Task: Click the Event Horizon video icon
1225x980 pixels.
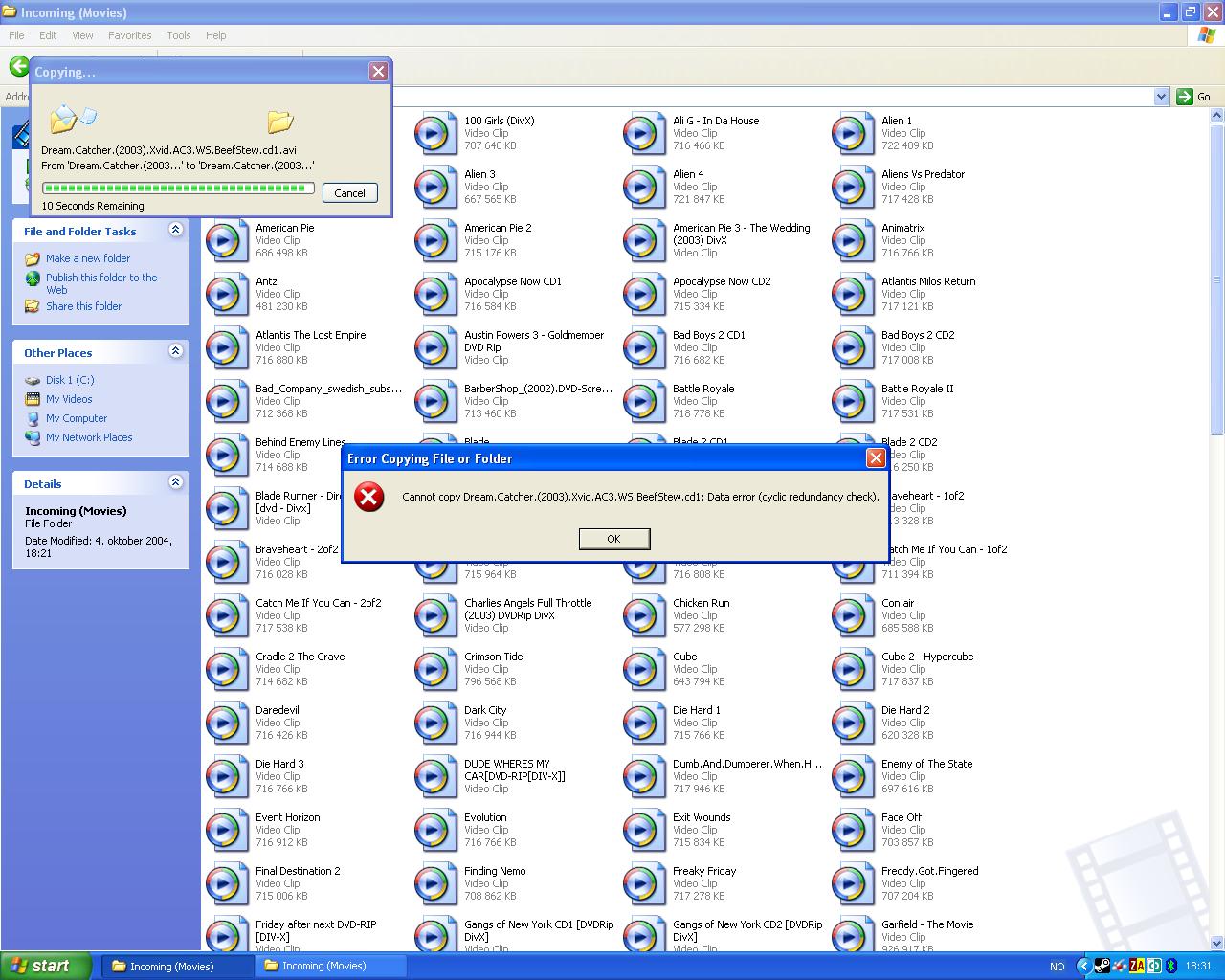Action: (226, 831)
